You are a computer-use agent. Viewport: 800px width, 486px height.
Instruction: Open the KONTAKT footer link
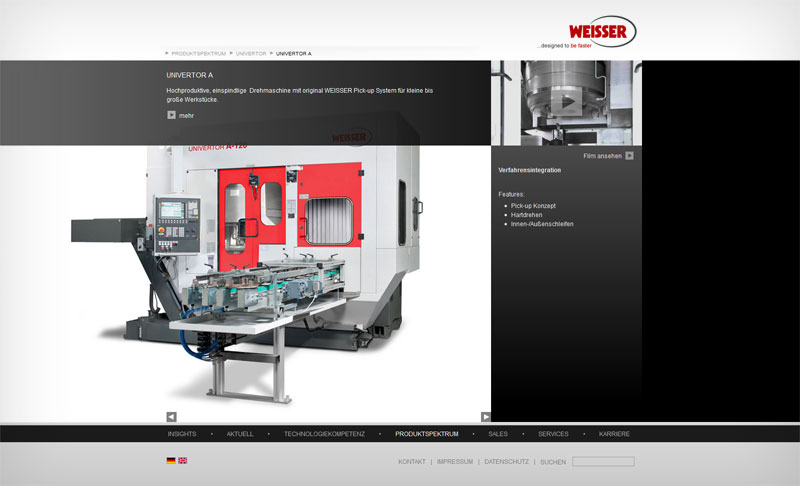click(x=412, y=462)
